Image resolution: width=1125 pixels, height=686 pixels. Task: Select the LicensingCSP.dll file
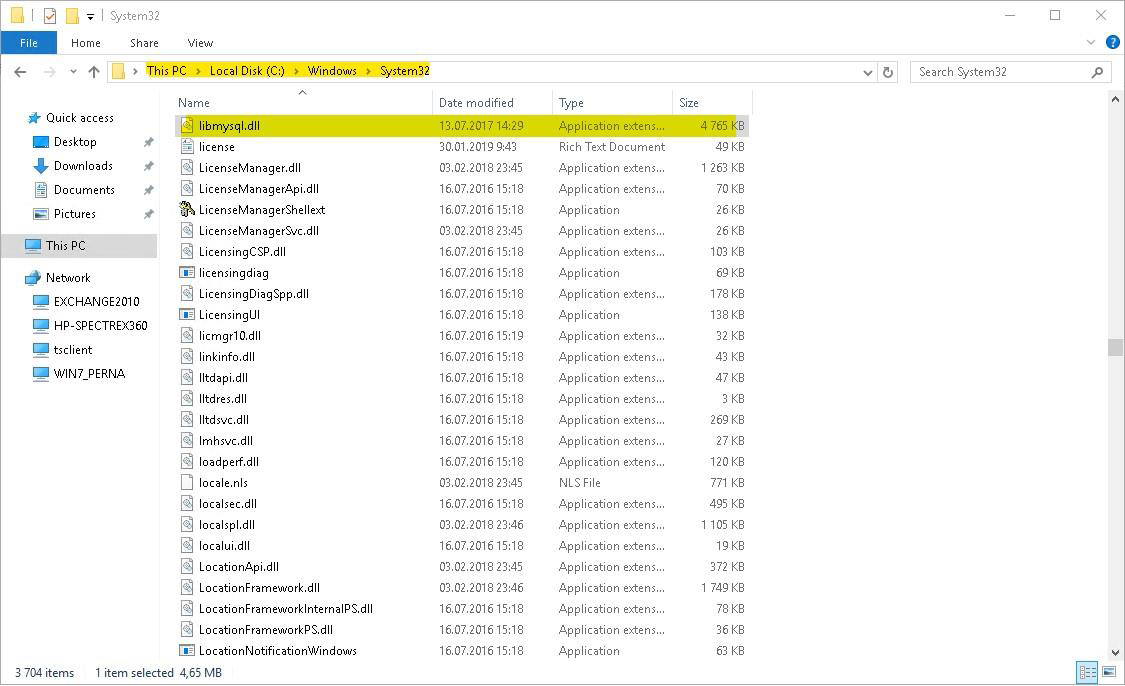pos(242,252)
